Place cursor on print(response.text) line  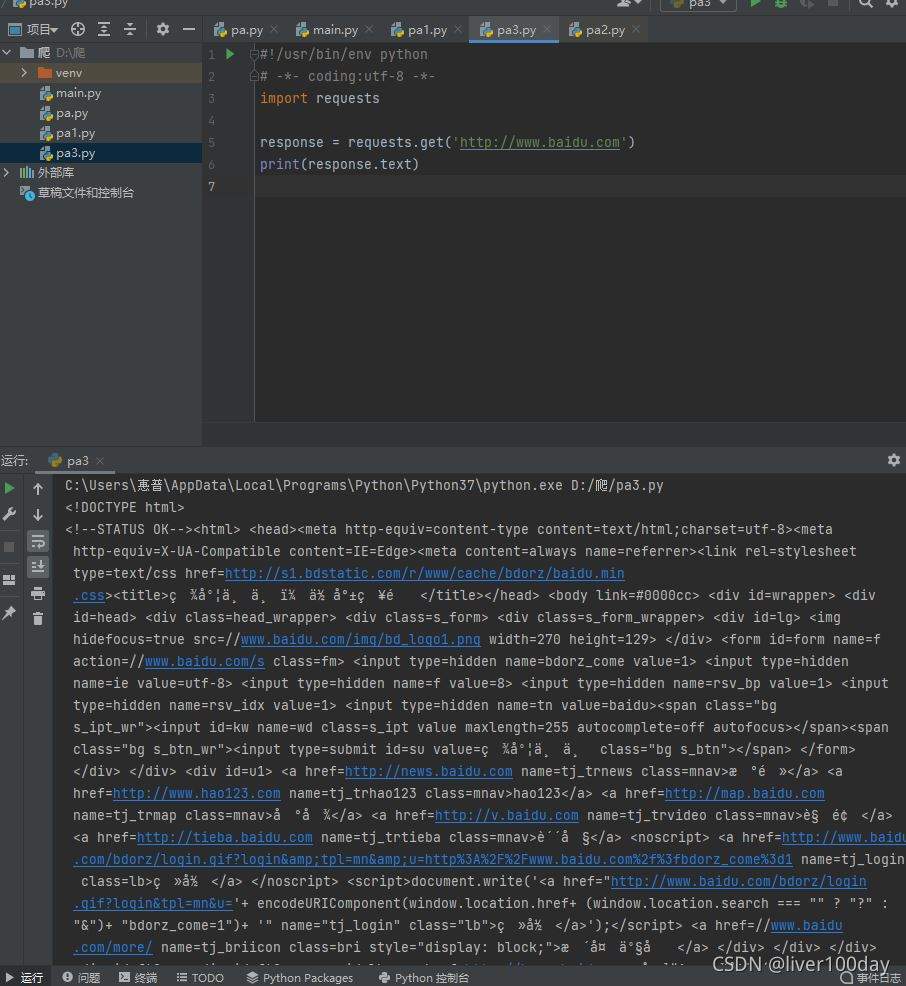[x=340, y=165]
